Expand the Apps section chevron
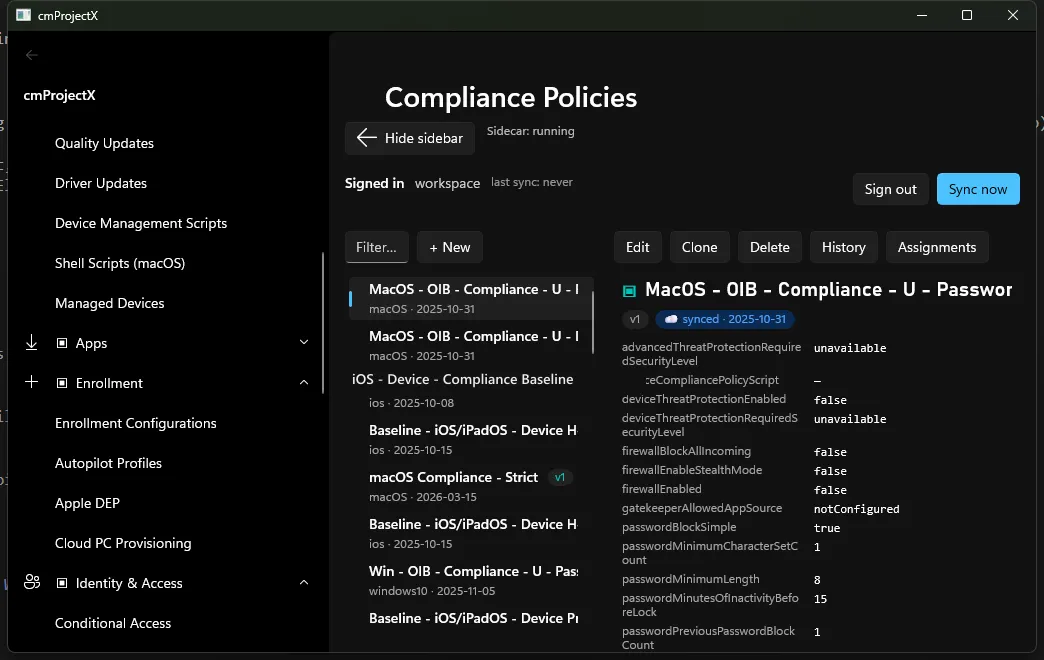 click(304, 342)
